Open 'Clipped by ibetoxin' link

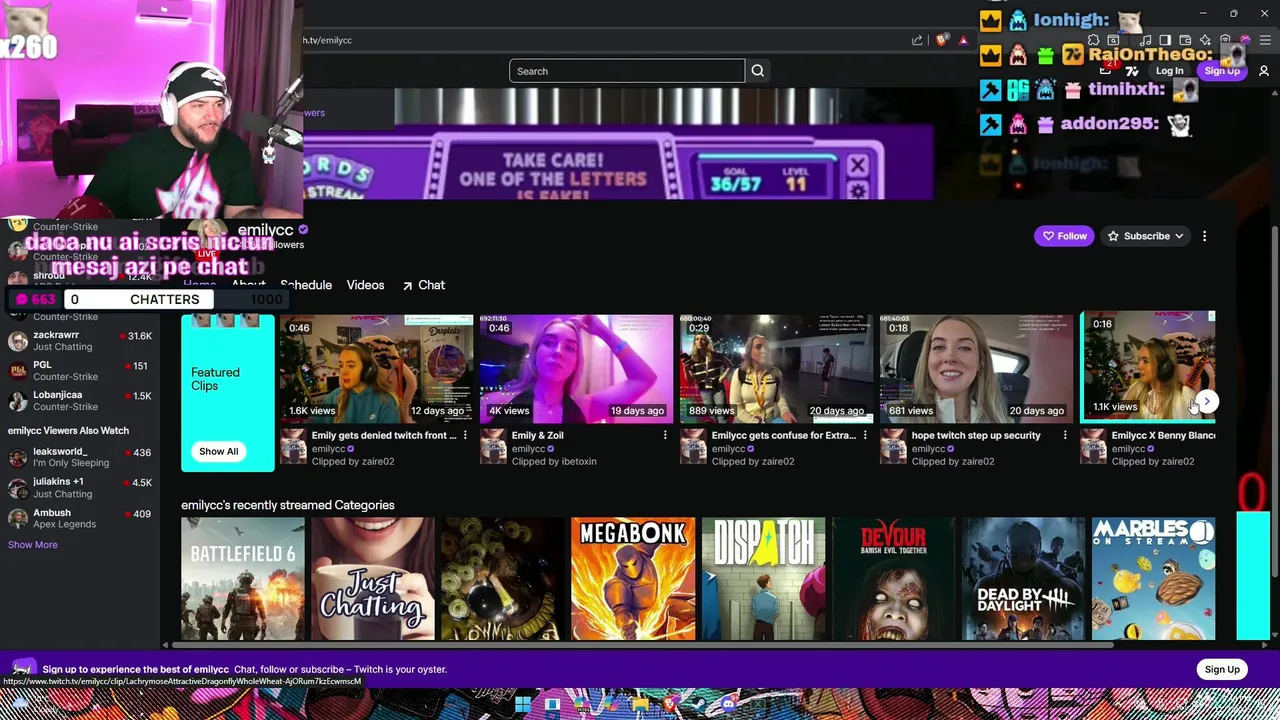554,461
